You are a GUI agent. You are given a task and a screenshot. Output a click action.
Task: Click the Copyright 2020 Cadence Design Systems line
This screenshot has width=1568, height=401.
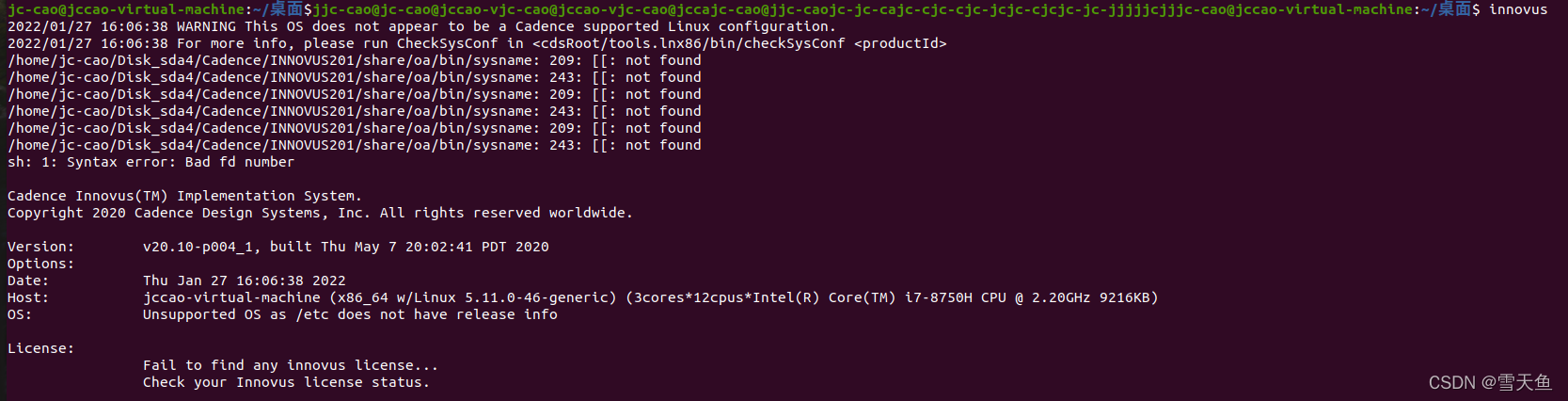click(x=320, y=213)
